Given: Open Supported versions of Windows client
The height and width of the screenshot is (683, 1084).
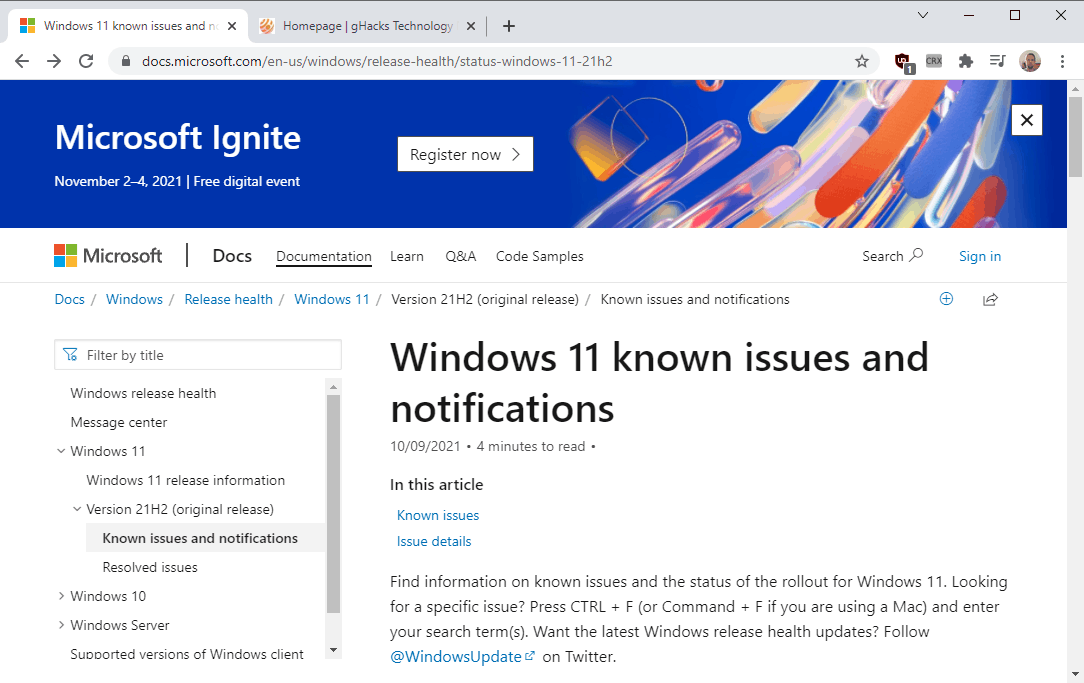Looking at the screenshot, I should [x=187, y=654].
